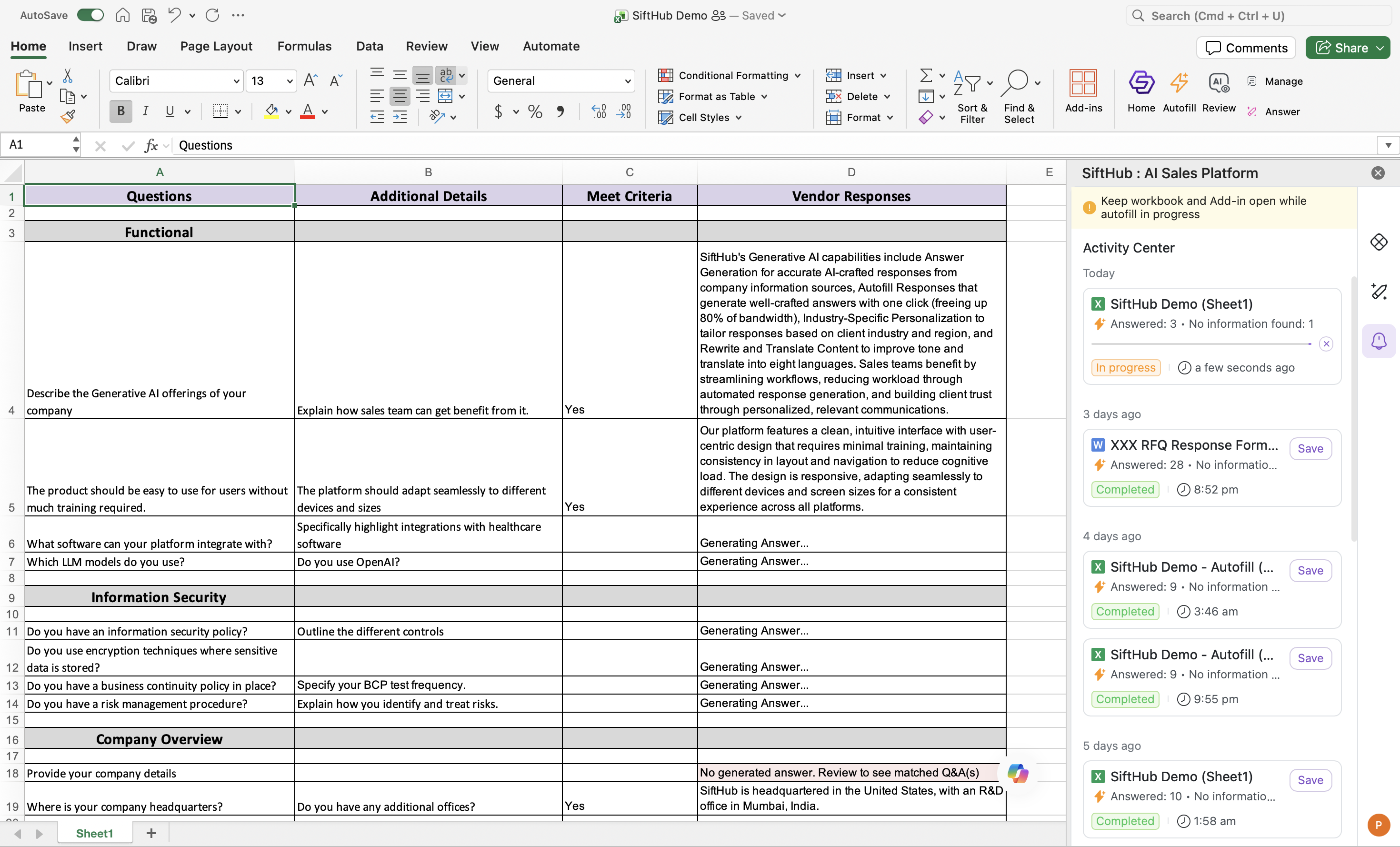Toggle Bold formatting button
The height and width of the screenshot is (847, 1400).
coord(120,111)
